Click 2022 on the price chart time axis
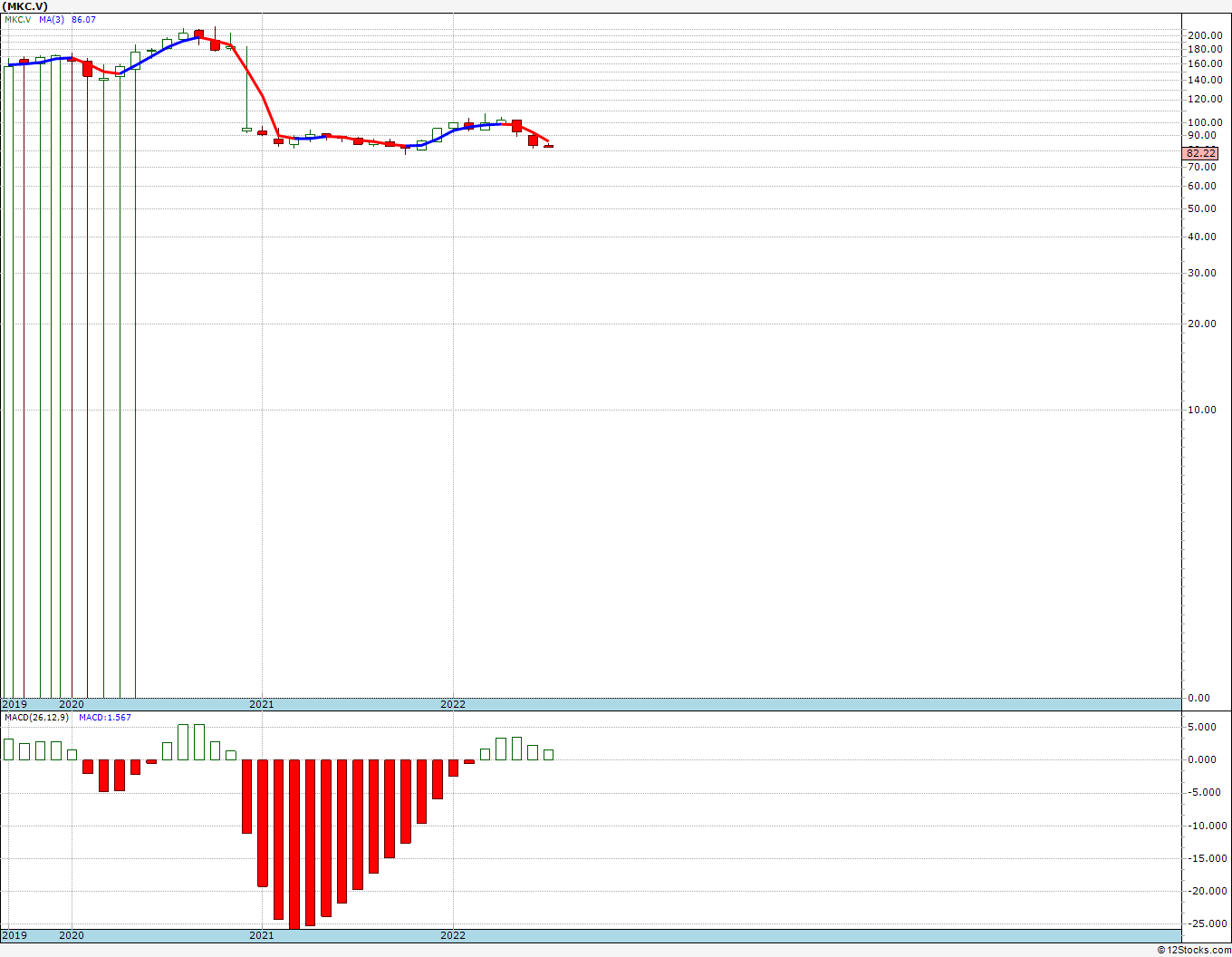The width and height of the screenshot is (1232, 957). click(453, 704)
